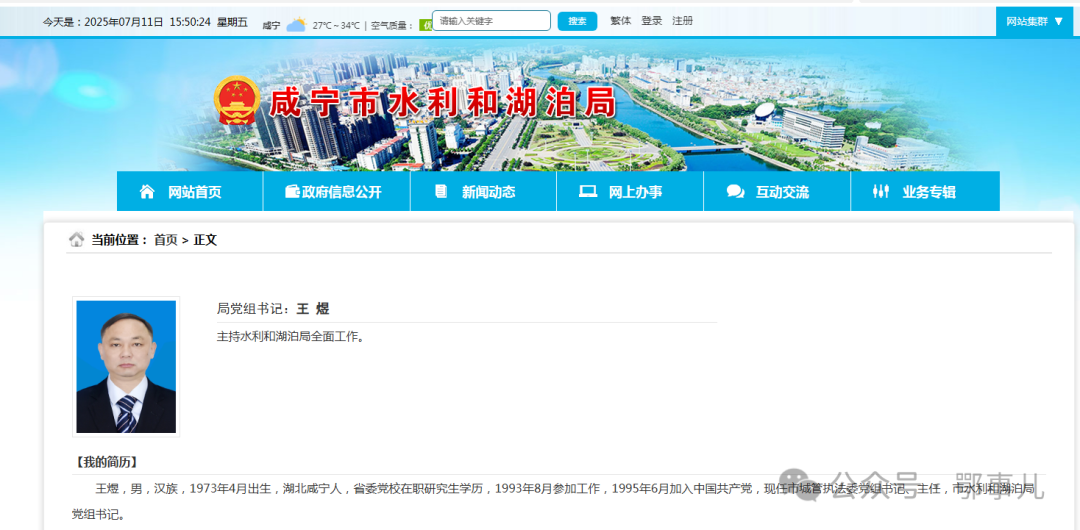The image size is (1080, 530).
Task: Click the national emblem logo
Action: click(238, 101)
